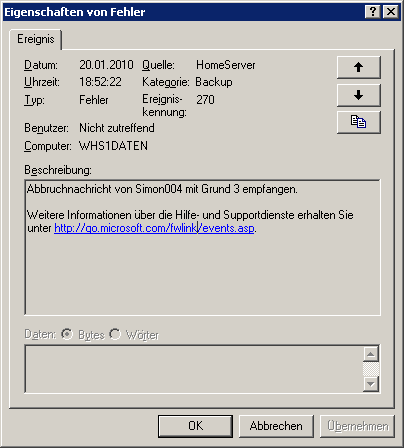Click inside the empty Daten box
The width and height of the screenshot is (404, 448).
[x=194, y=369]
